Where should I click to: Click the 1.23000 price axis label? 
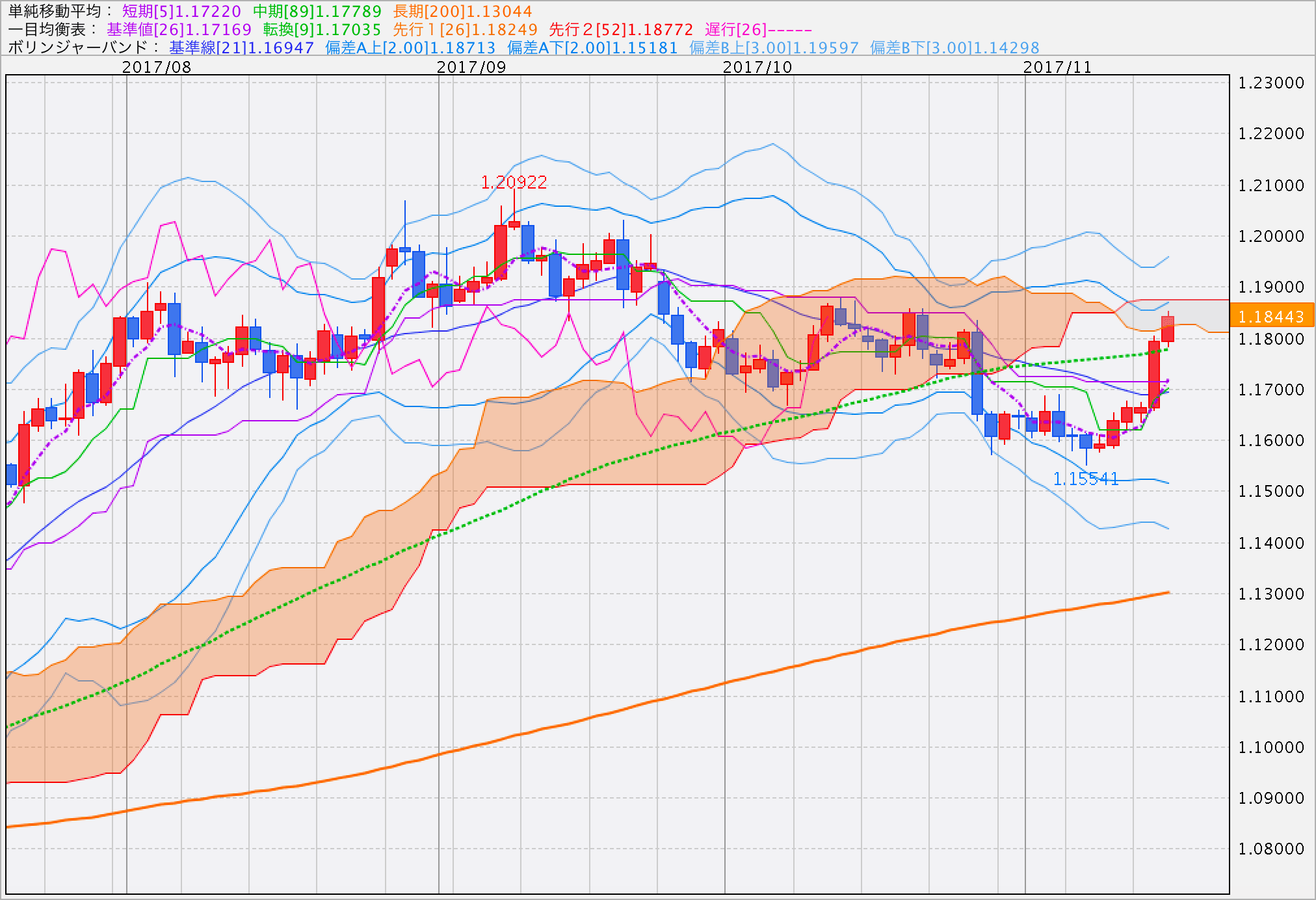click(x=1271, y=83)
